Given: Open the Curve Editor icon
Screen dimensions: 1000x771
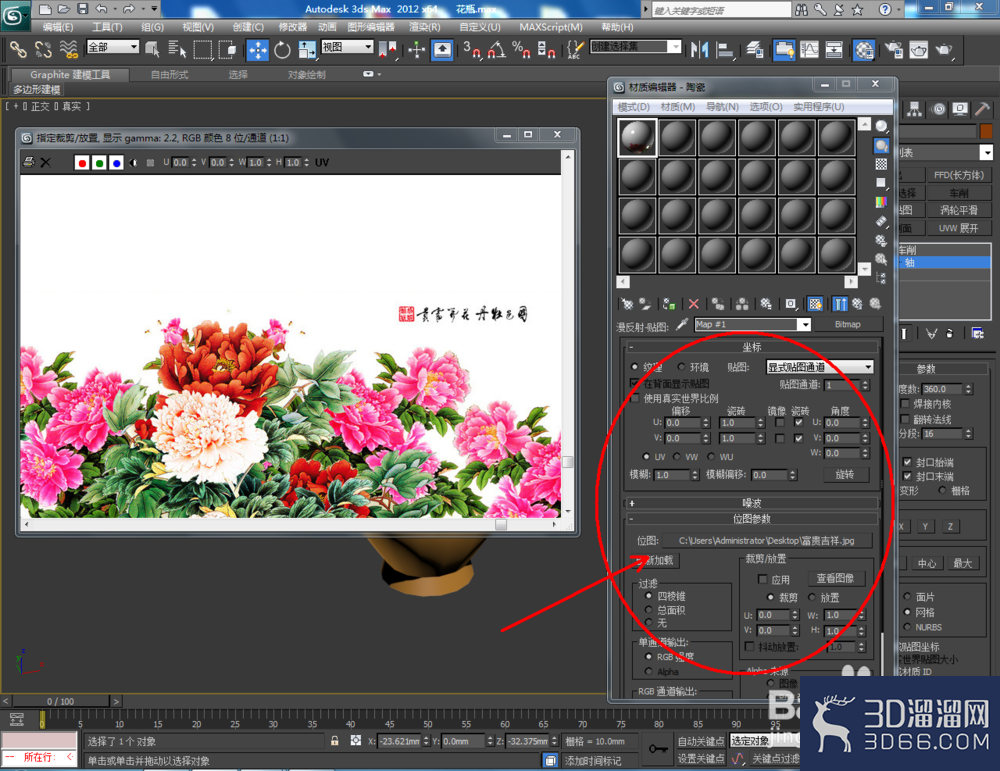Looking at the screenshot, I should point(809,50).
